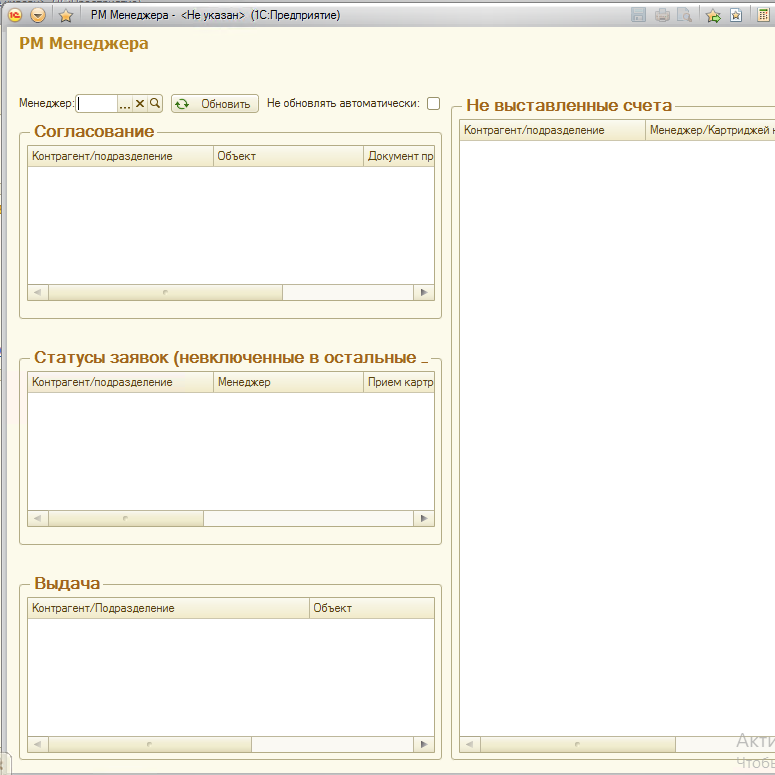Viewport: 775px width, 775px height.
Task: Click Менеджер column header in Статусы заявок
Action: (288, 382)
